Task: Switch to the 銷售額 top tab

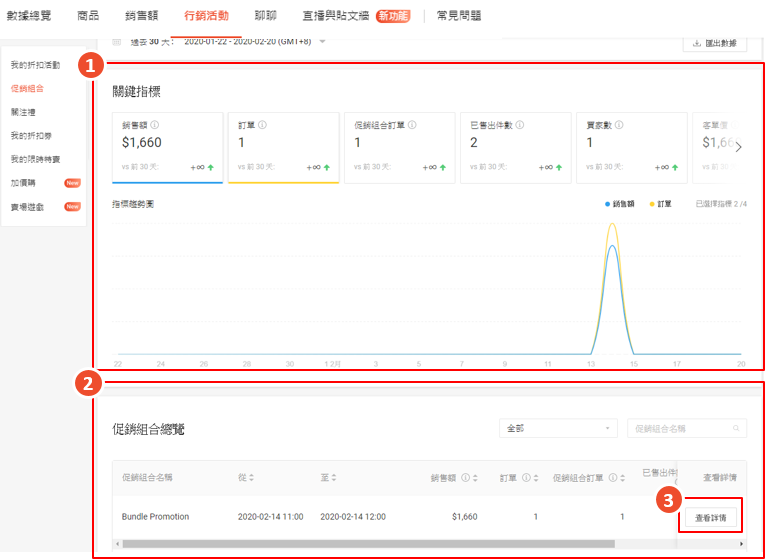Action: [140, 16]
